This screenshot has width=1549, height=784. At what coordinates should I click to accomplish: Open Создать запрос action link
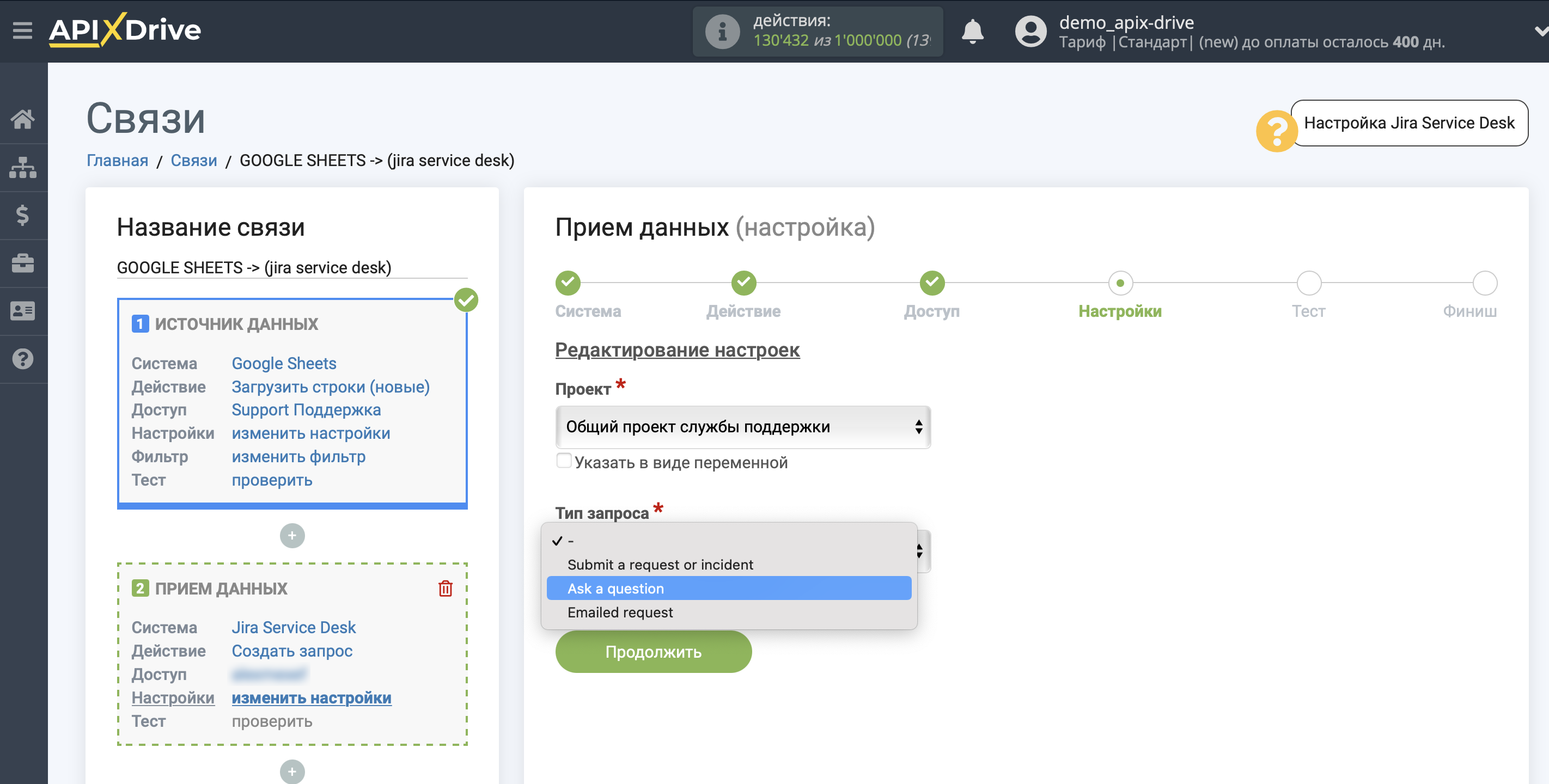(x=292, y=651)
